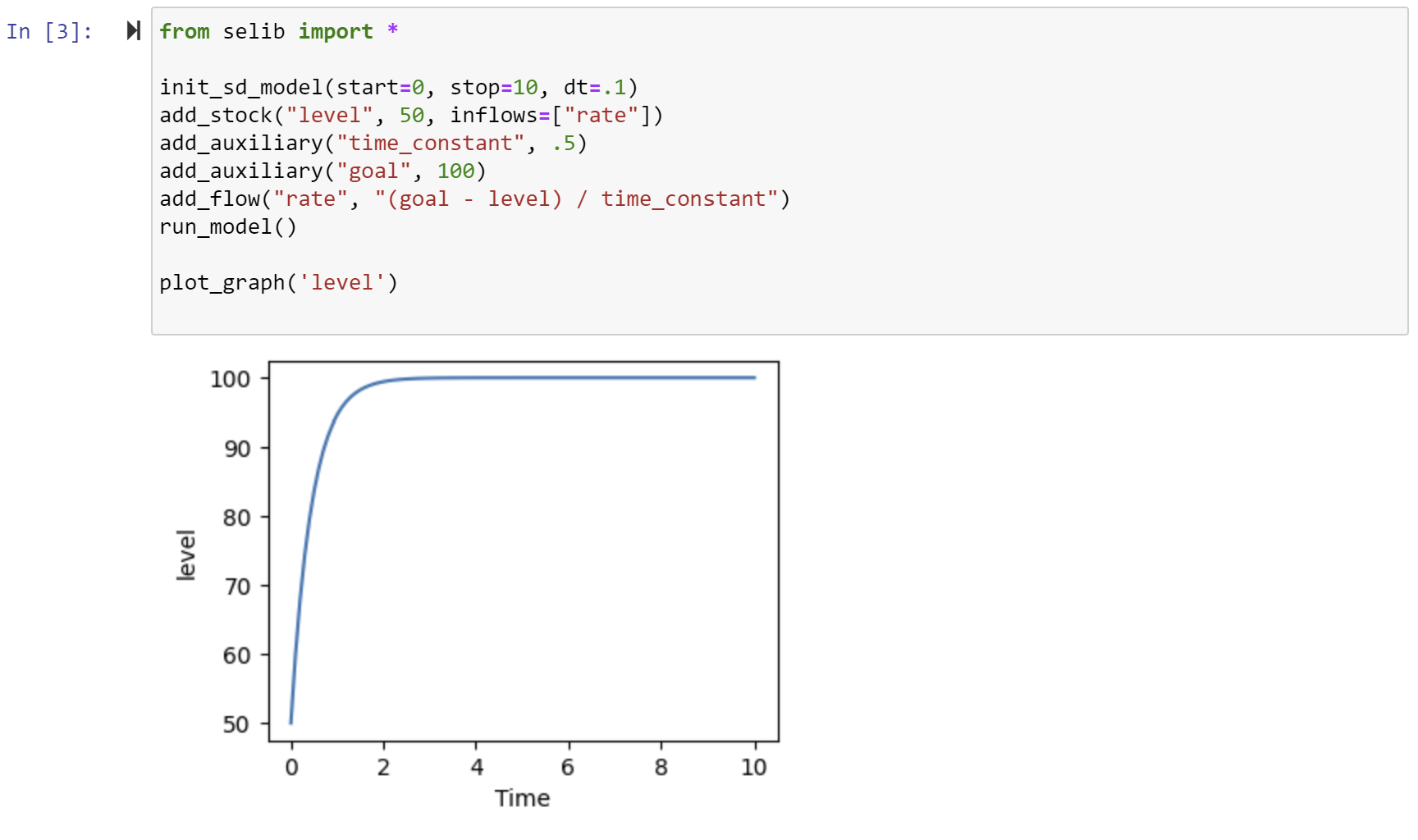Viewport: 1418px width, 840px height.
Task: Click the add_flow "rate" code line
Action: [x=473, y=199]
